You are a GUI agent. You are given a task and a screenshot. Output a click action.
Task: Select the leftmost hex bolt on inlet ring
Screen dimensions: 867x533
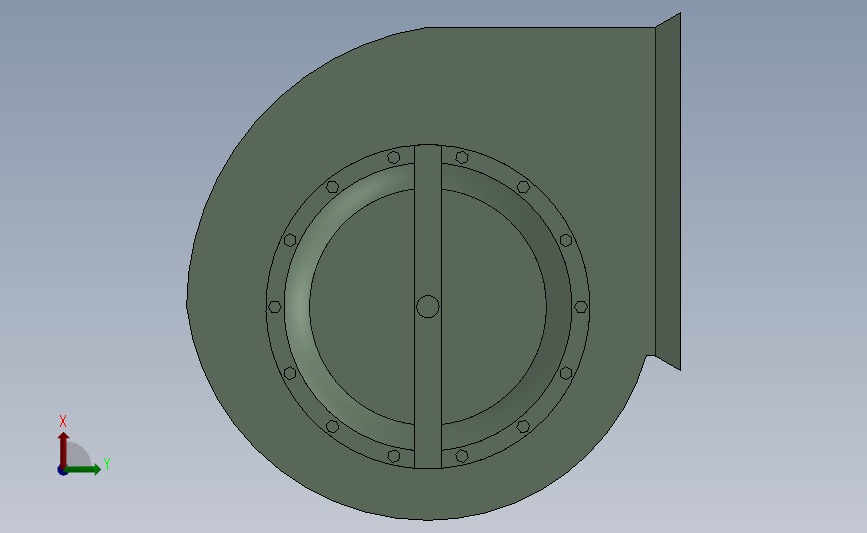(275, 307)
